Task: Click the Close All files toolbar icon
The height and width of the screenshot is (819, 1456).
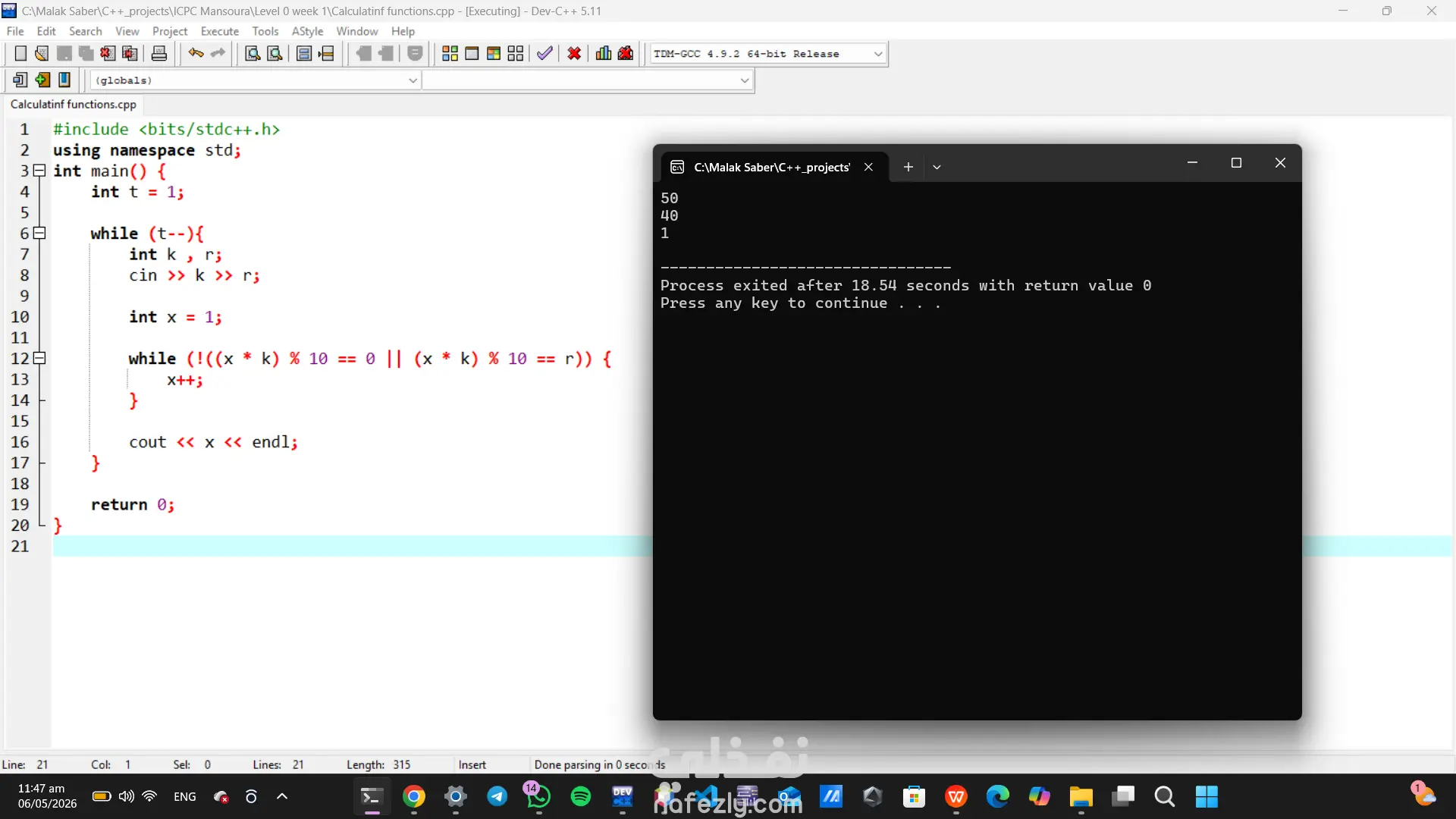Action: pyautogui.click(x=130, y=53)
